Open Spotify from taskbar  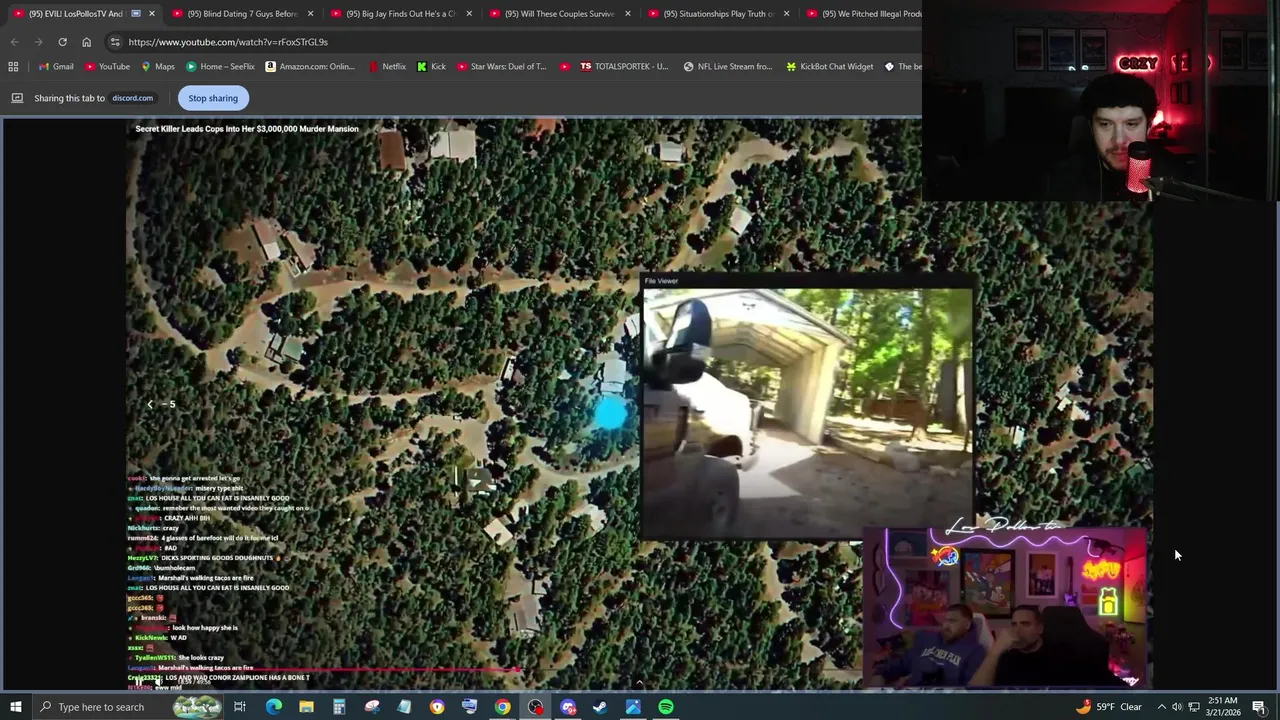coord(666,707)
